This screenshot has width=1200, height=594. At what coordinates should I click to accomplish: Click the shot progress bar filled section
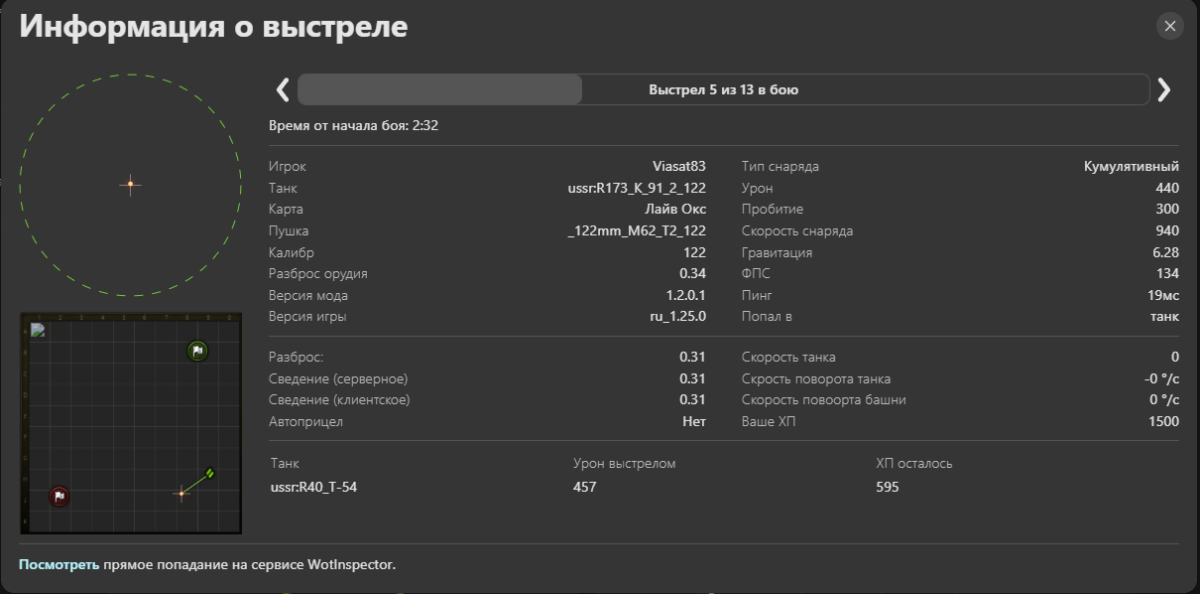pos(440,90)
